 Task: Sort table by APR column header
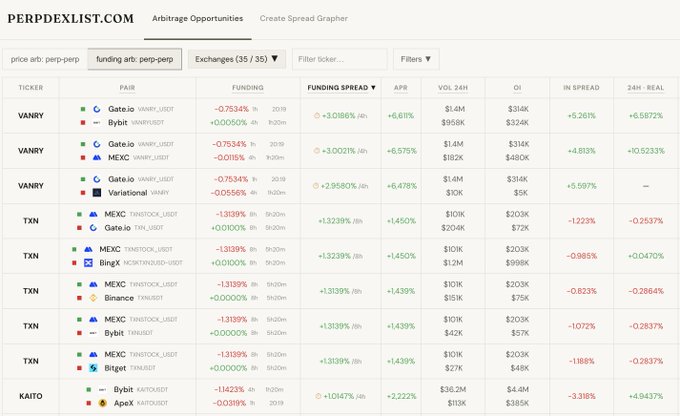(x=401, y=88)
